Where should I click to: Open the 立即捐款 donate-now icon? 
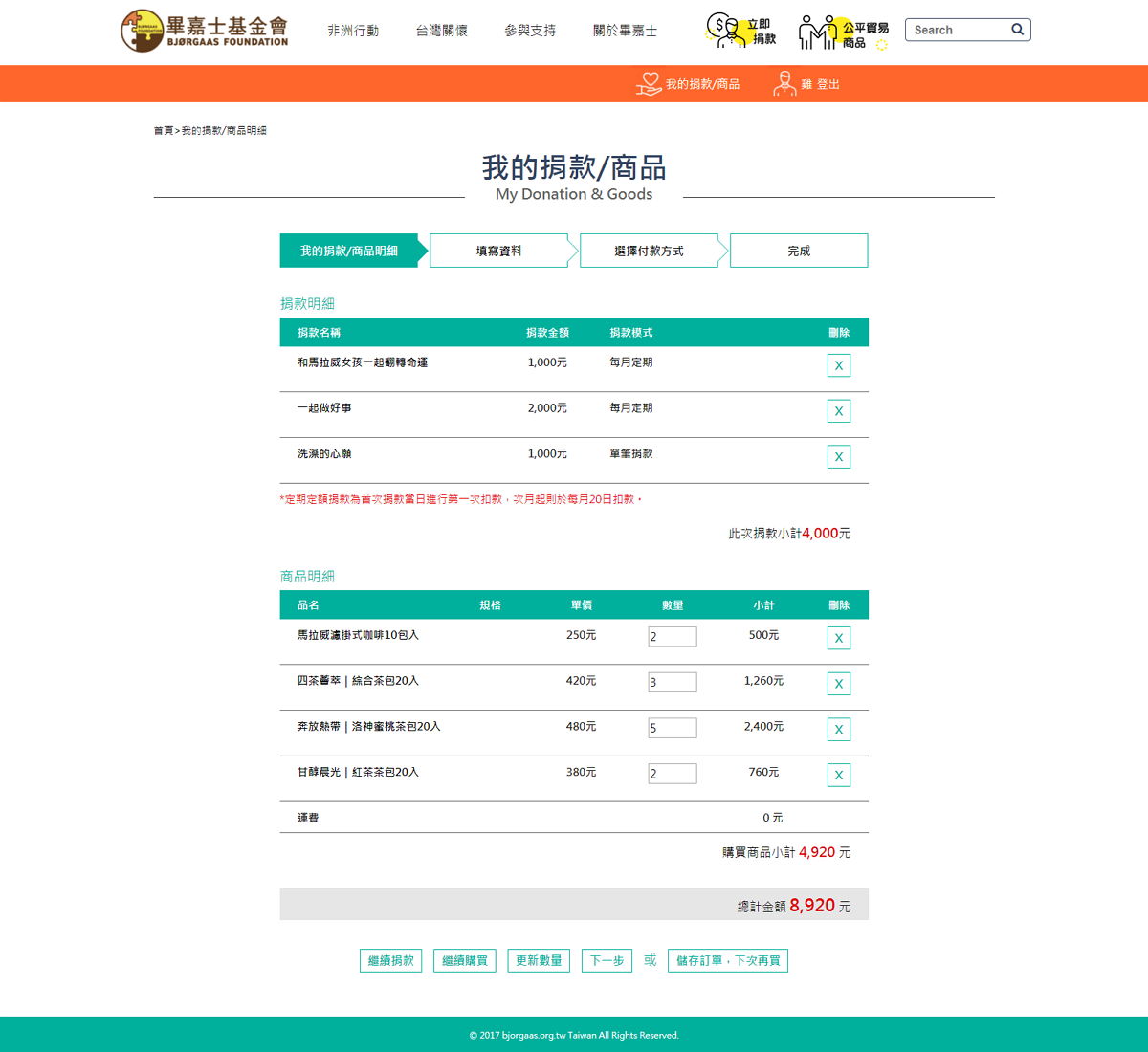click(740, 31)
